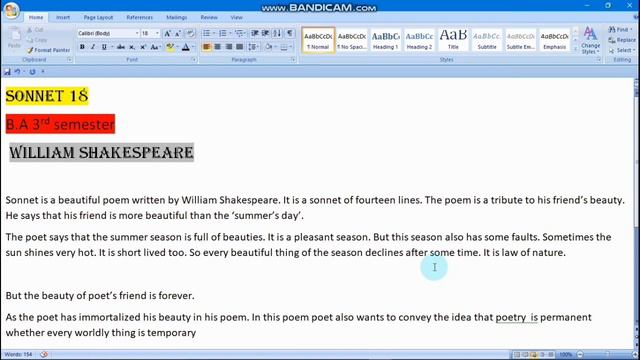The width and height of the screenshot is (640, 360).
Task: Click the Grow Font icon
Action: coord(167,33)
